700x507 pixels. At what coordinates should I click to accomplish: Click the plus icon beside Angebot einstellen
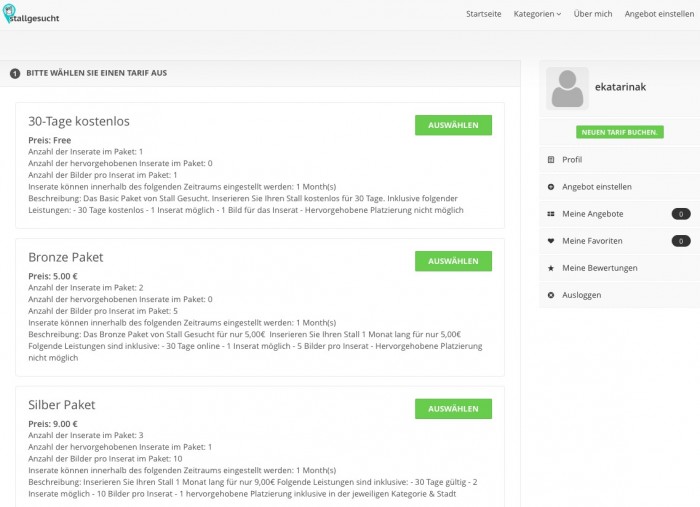tap(551, 187)
